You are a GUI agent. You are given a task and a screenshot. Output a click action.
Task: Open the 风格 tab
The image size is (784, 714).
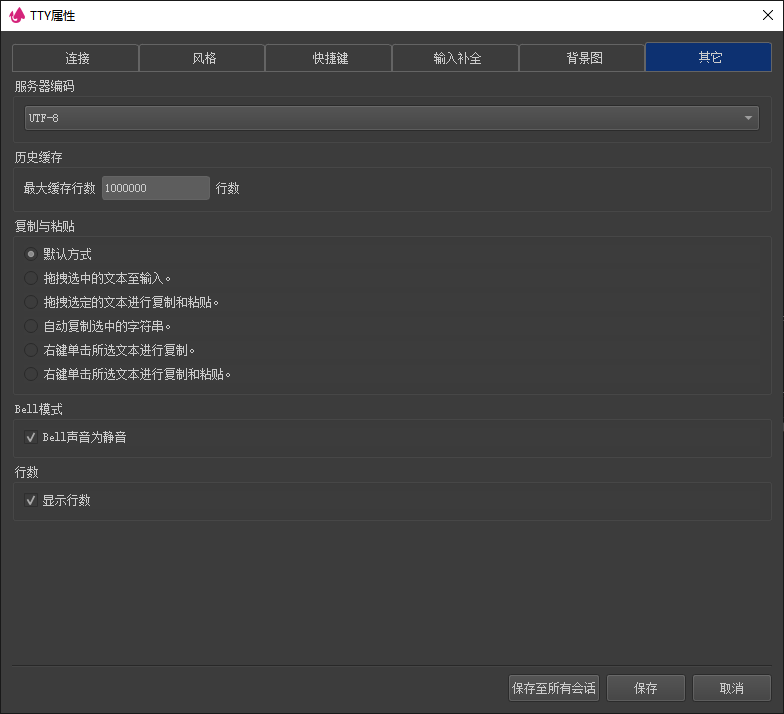tap(202, 58)
